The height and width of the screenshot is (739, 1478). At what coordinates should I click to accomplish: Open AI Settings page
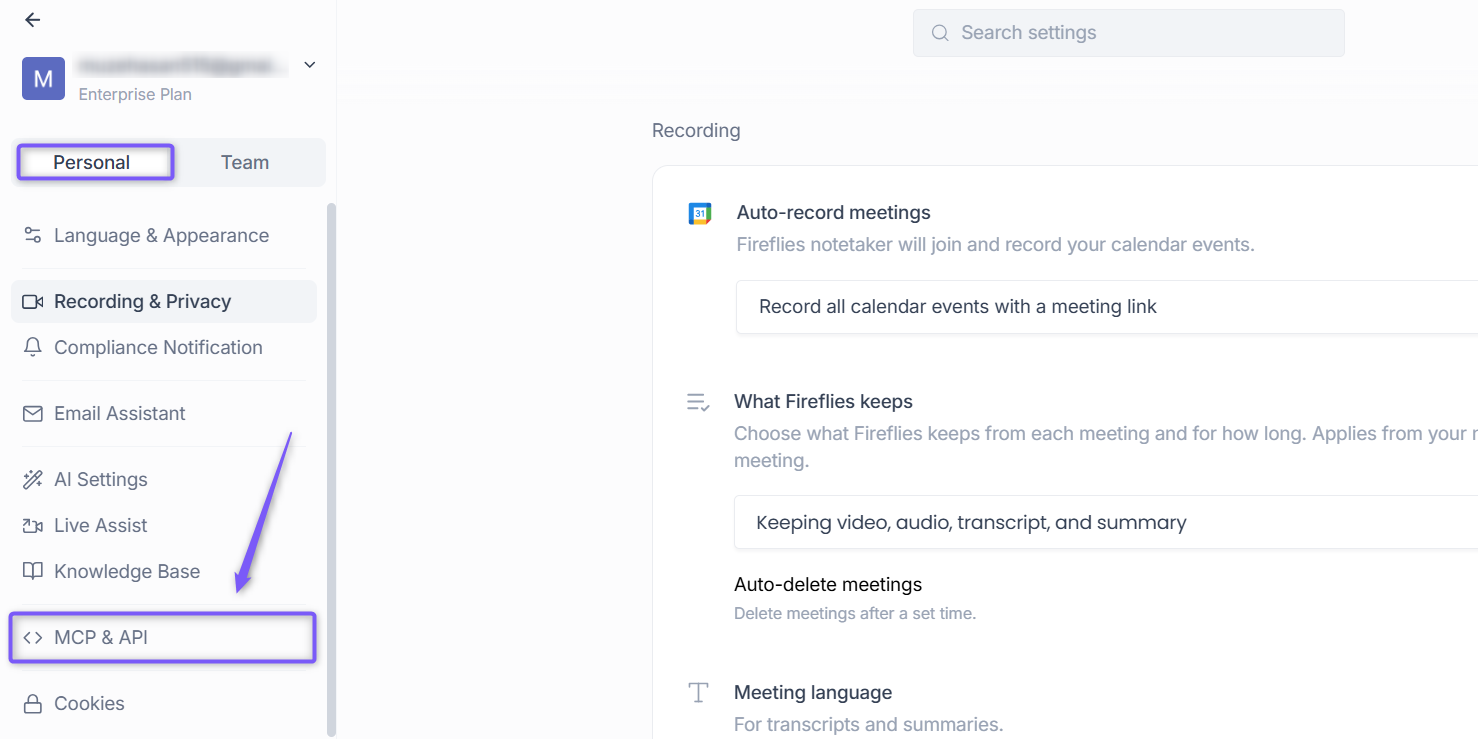164,480
